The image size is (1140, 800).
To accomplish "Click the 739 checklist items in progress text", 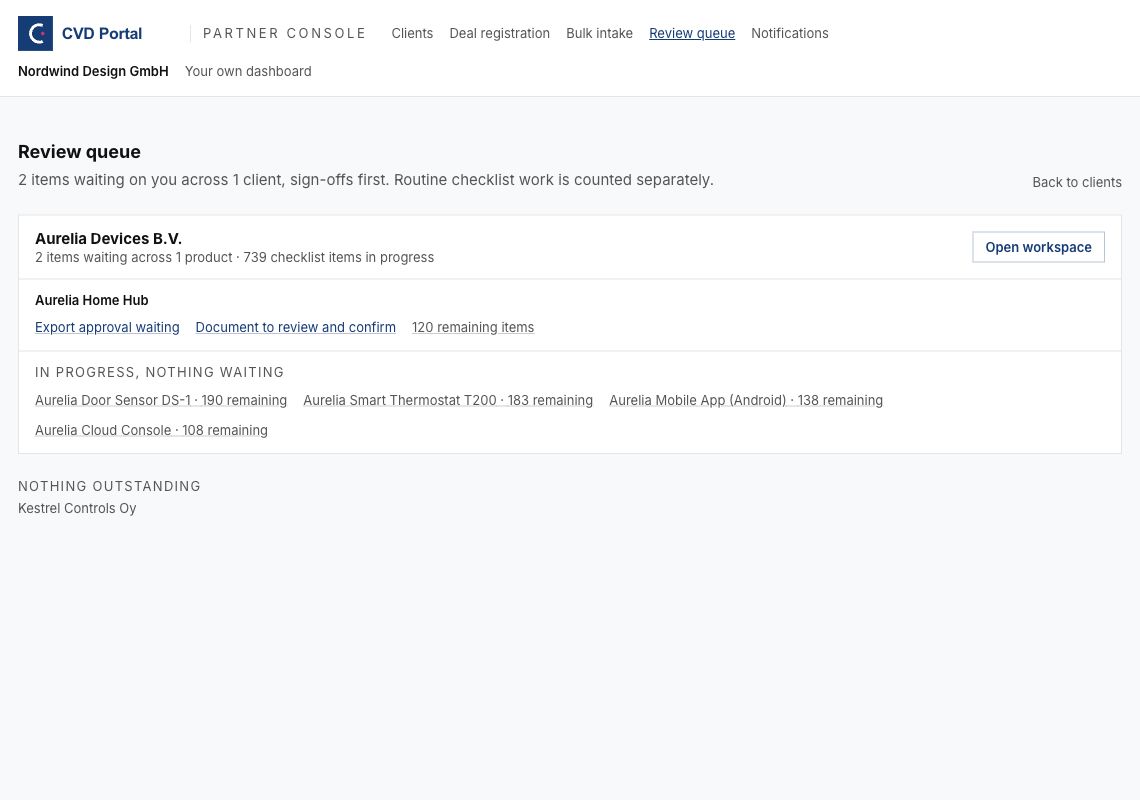I will (x=339, y=257).
